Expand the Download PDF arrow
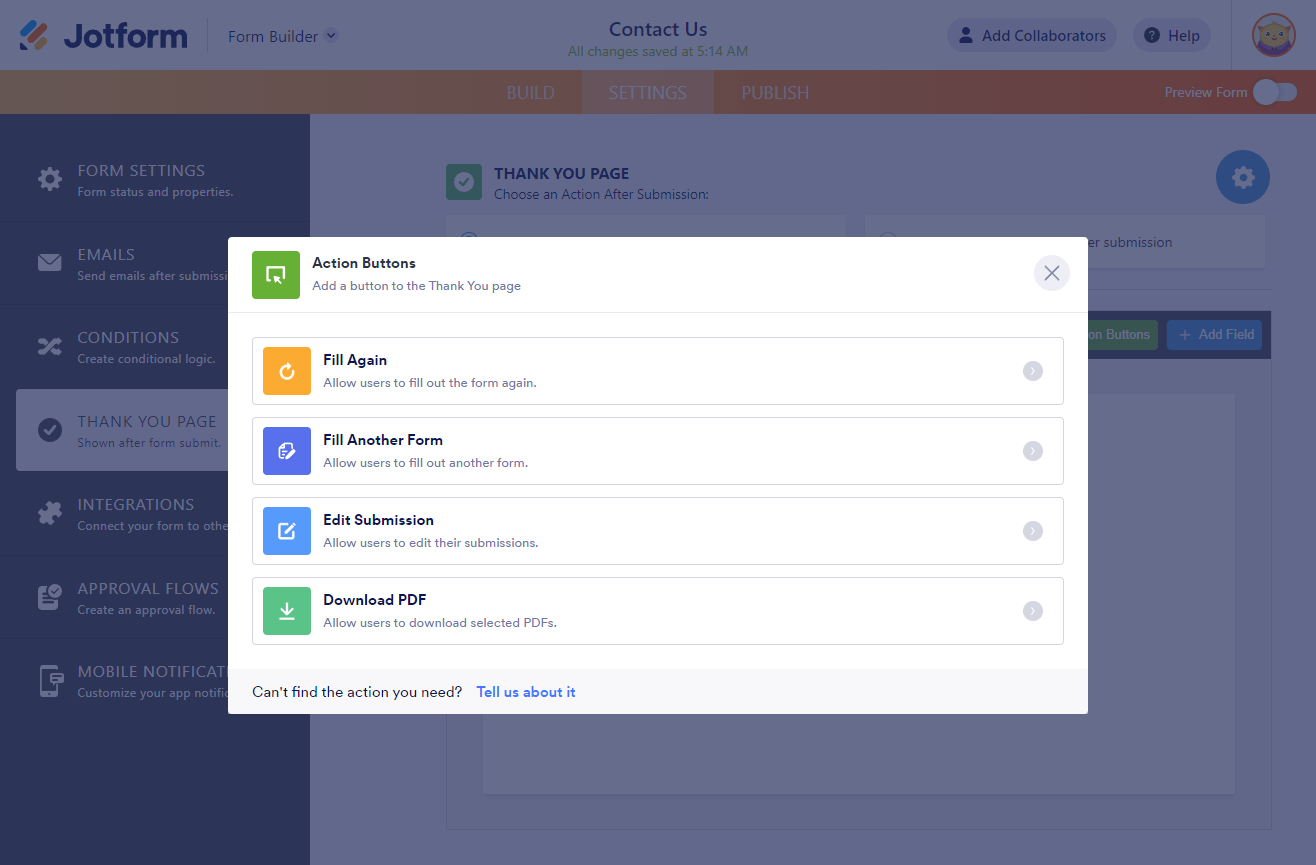Screen dimensions: 1316x865 1033,611
